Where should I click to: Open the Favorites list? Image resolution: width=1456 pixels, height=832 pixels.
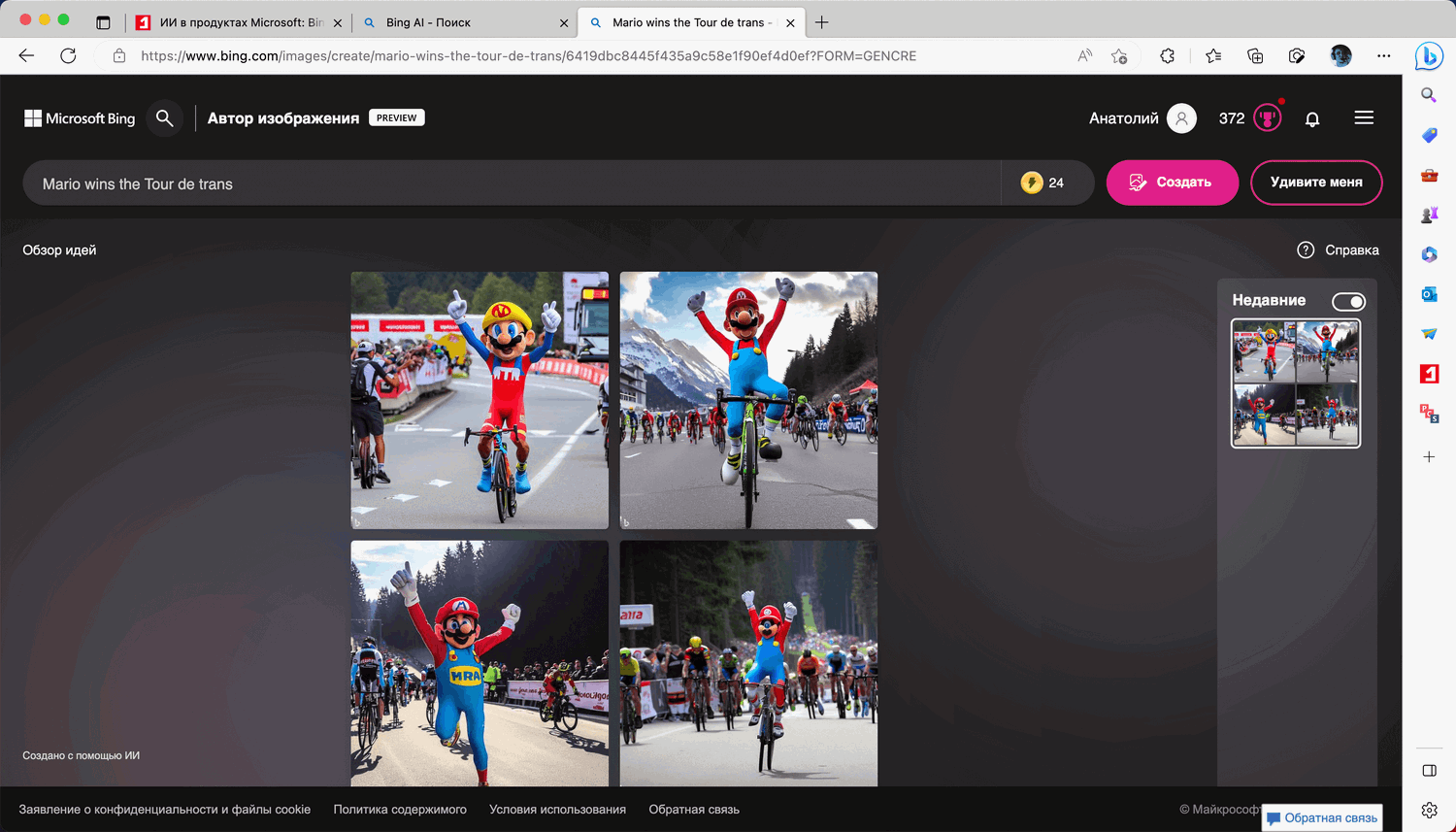click(1213, 55)
